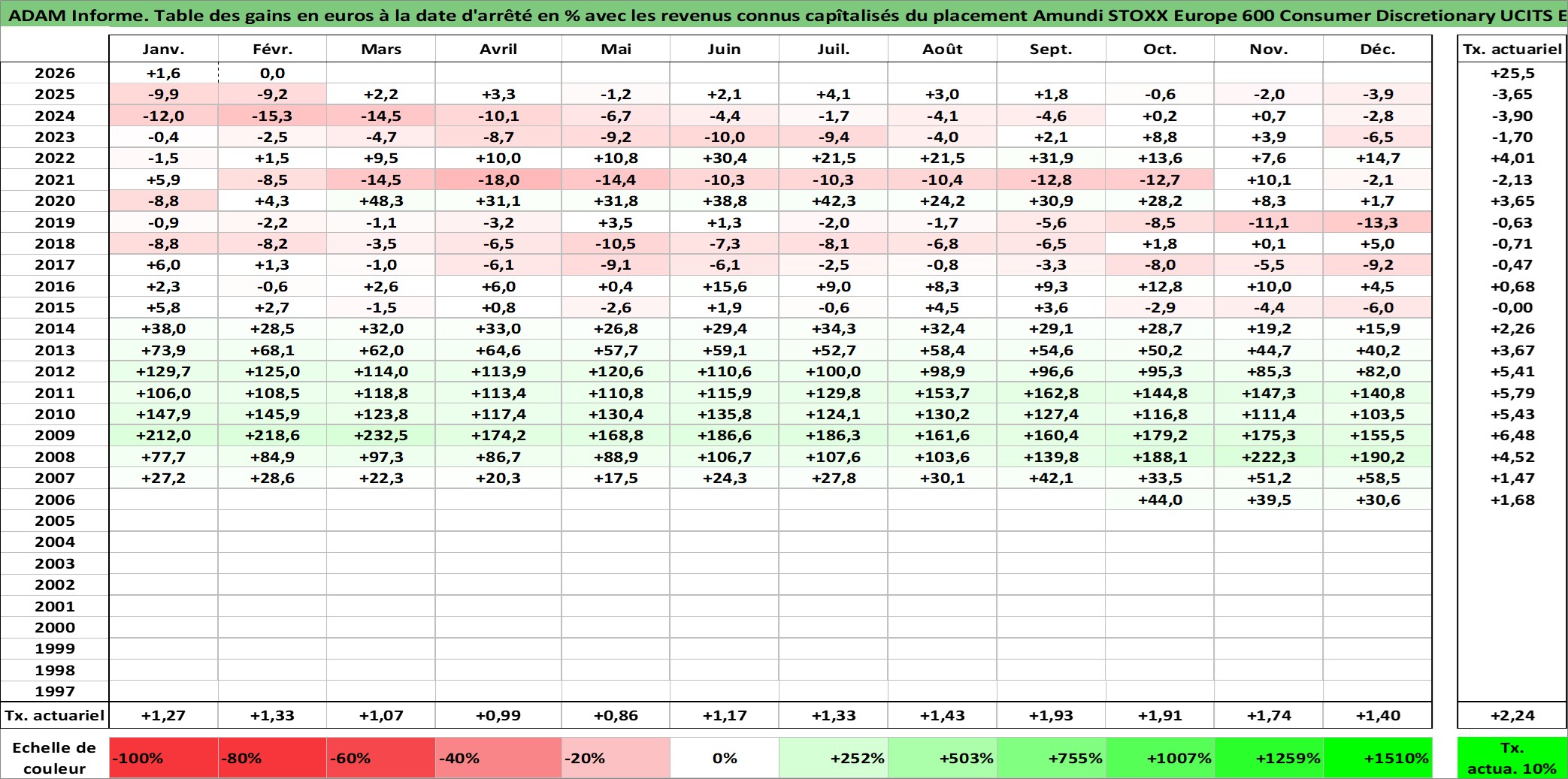The image size is (1568, 779).
Task: Click the 1997 row label
Action: [x=55, y=691]
